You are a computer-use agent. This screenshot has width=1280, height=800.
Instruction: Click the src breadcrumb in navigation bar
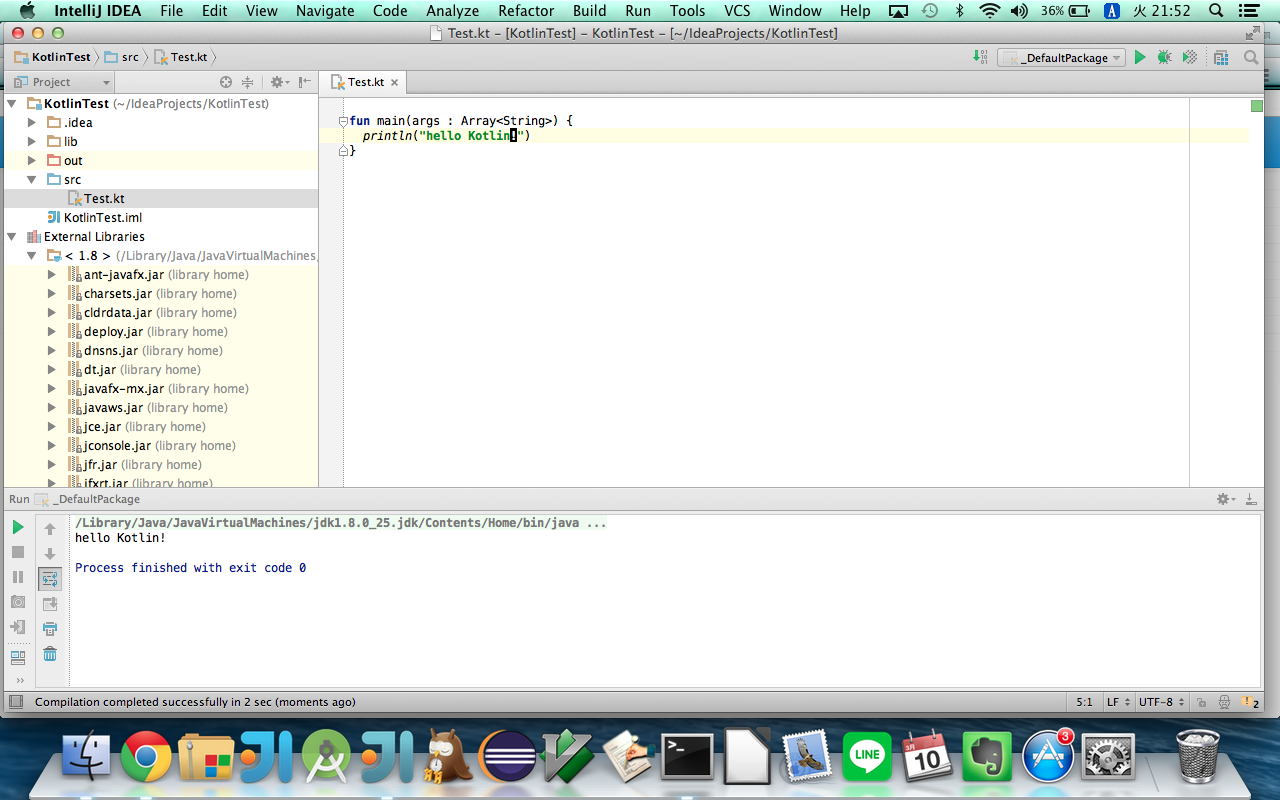coord(122,57)
